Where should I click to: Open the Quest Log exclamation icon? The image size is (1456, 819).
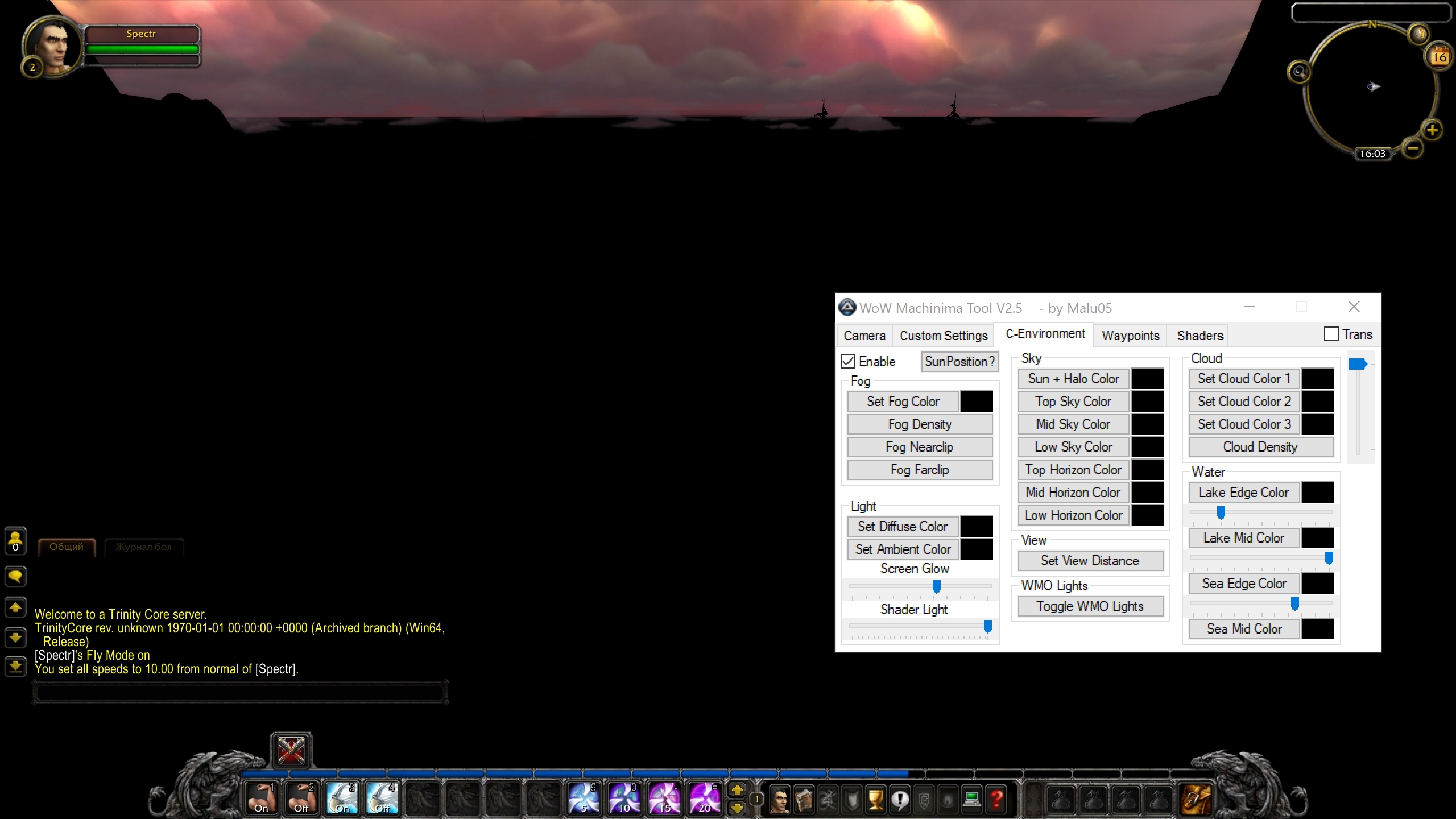[900, 799]
